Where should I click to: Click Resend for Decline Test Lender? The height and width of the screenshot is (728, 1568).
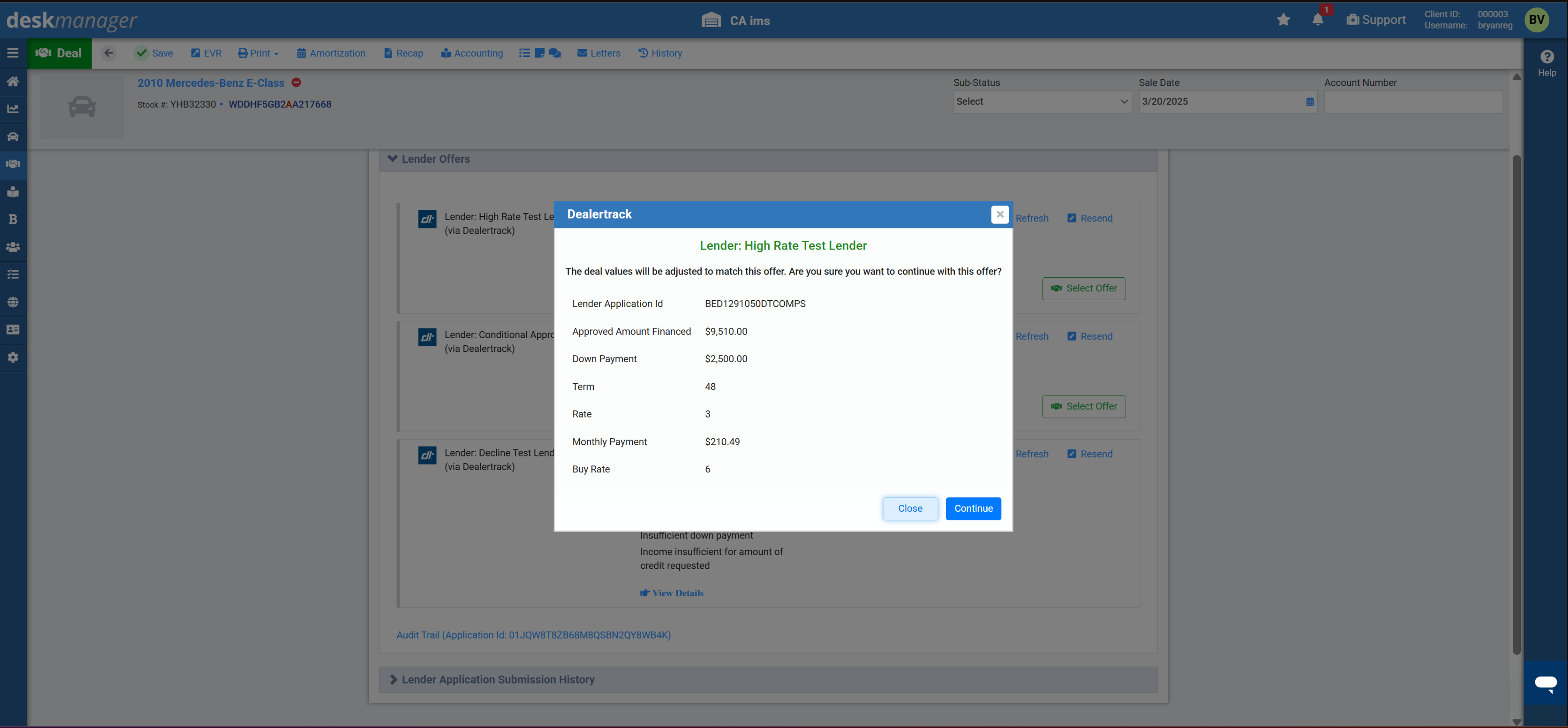click(x=1090, y=454)
